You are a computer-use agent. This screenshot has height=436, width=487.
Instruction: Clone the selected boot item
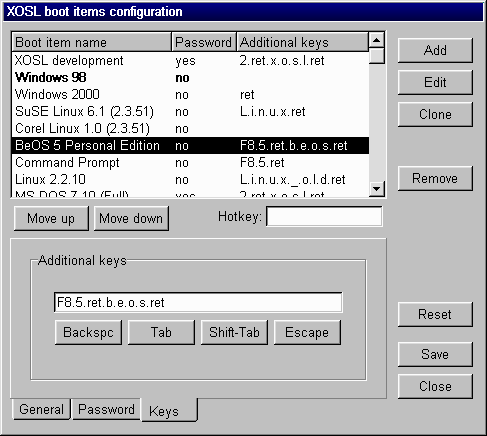pos(435,114)
